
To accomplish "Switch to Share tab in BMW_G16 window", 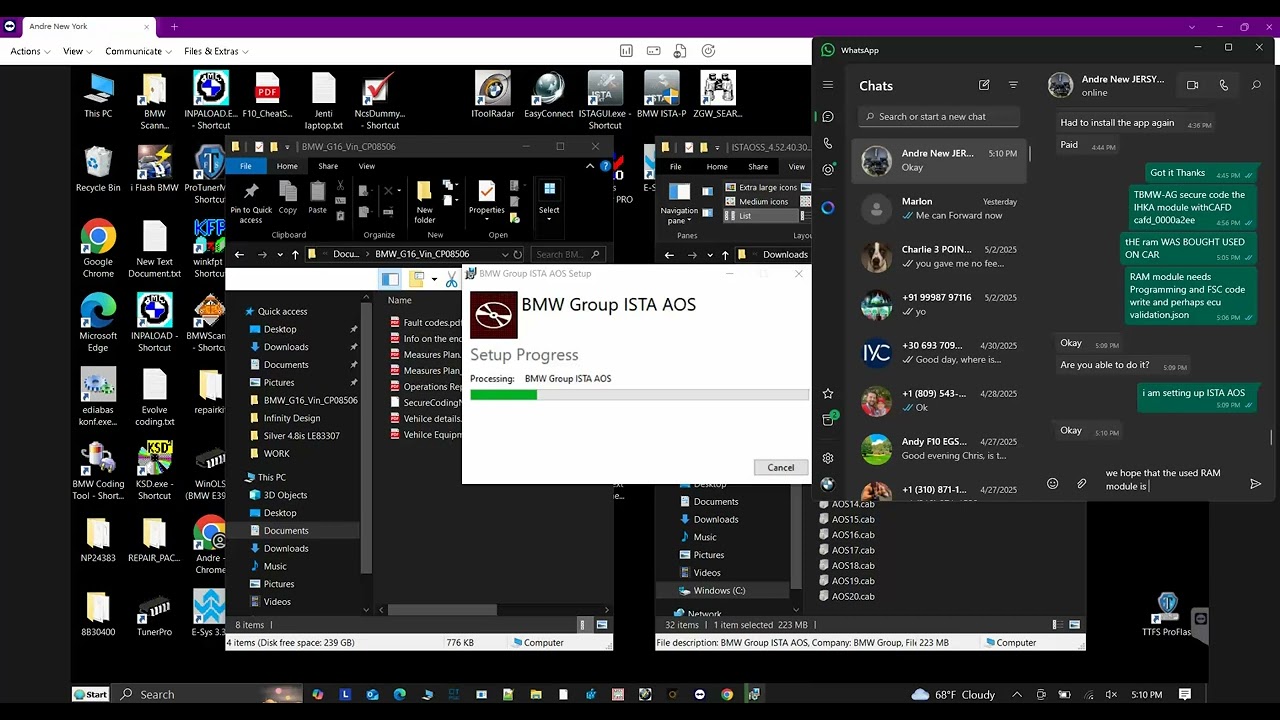I will coord(328,166).
